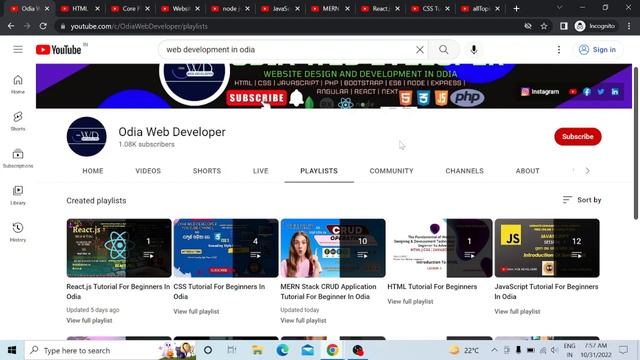Image resolution: width=640 pixels, height=360 pixels.
Task: Launch Microsoft Edge from the taskbar
Action: click(x=282, y=350)
